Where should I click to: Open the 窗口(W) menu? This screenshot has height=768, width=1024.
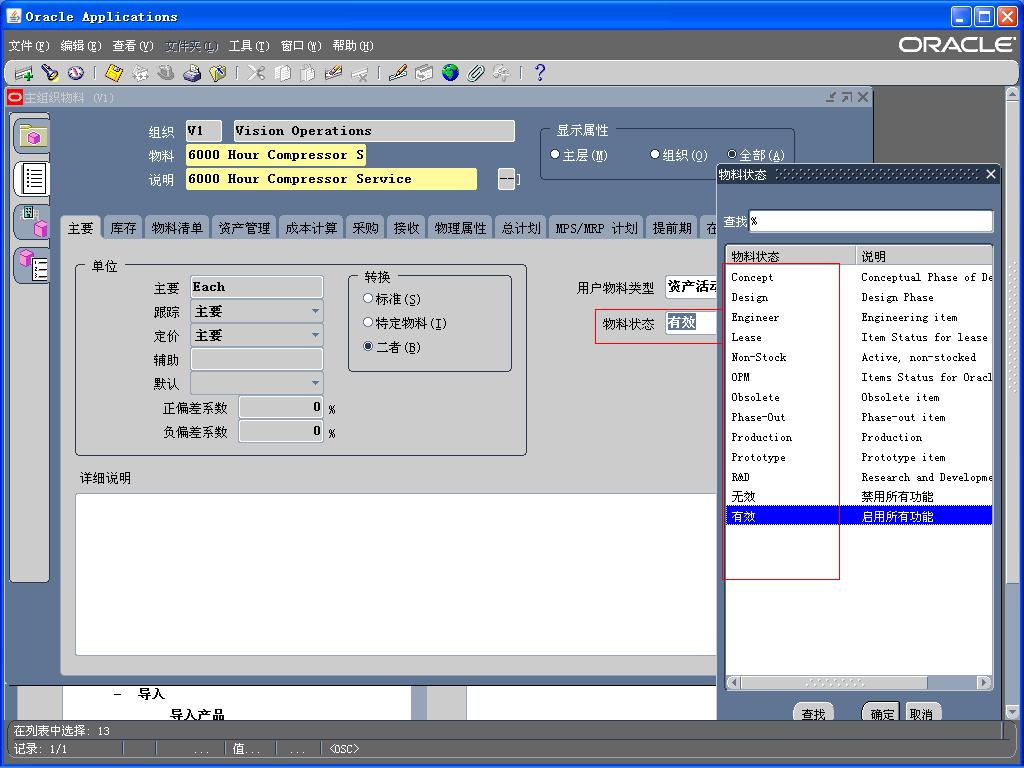[301, 46]
